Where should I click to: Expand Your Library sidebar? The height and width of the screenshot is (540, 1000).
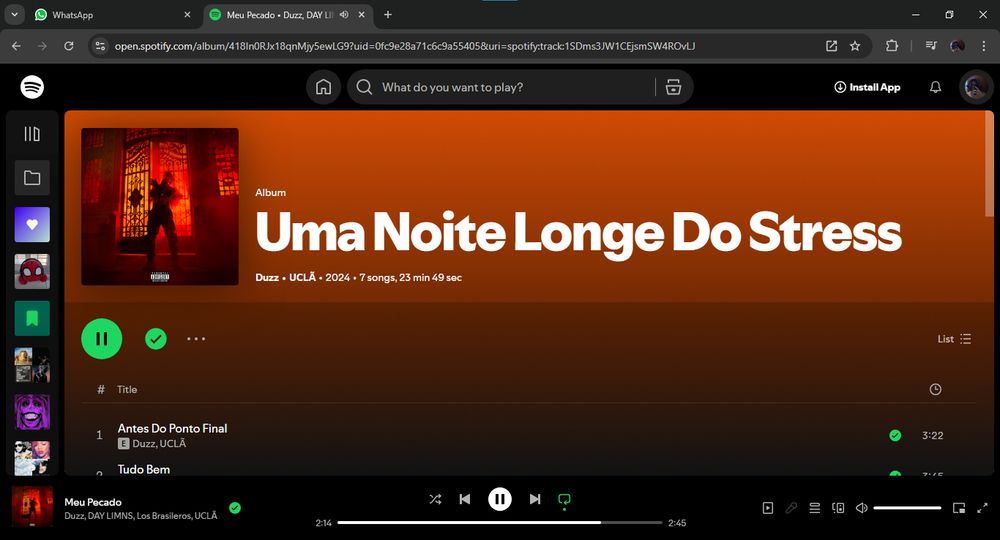point(32,134)
